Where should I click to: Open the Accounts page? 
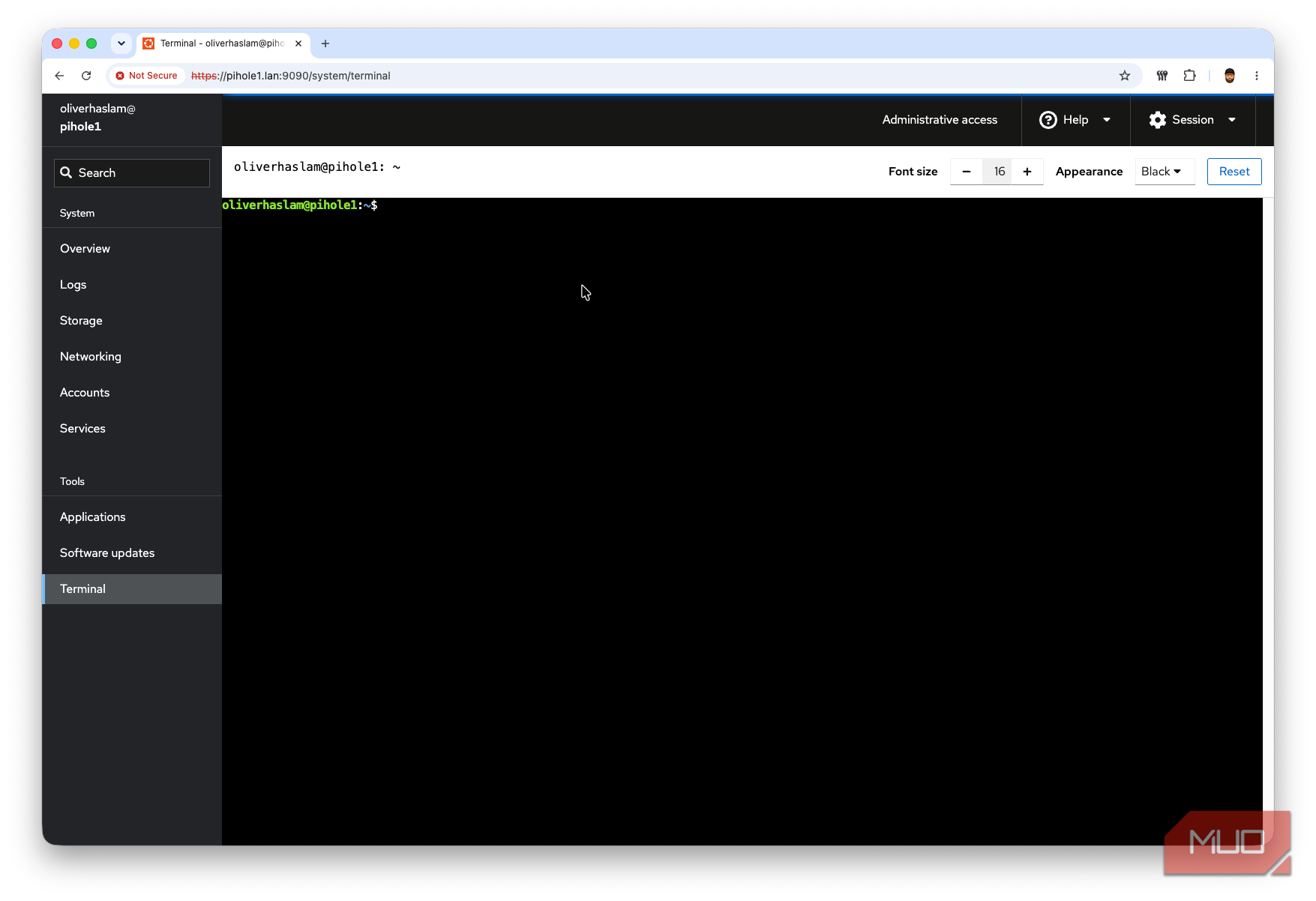click(132, 393)
